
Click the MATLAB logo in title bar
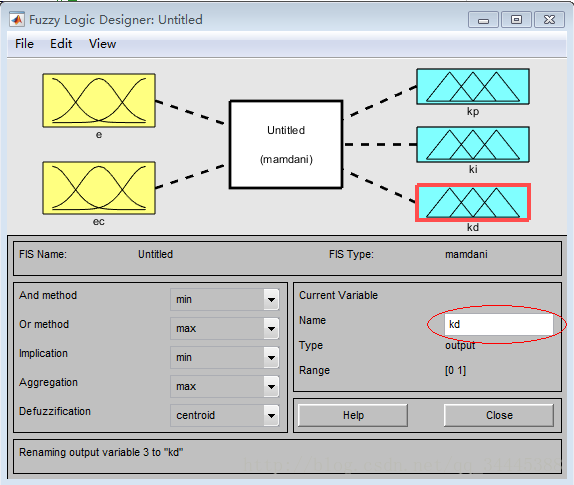click(x=17, y=19)
